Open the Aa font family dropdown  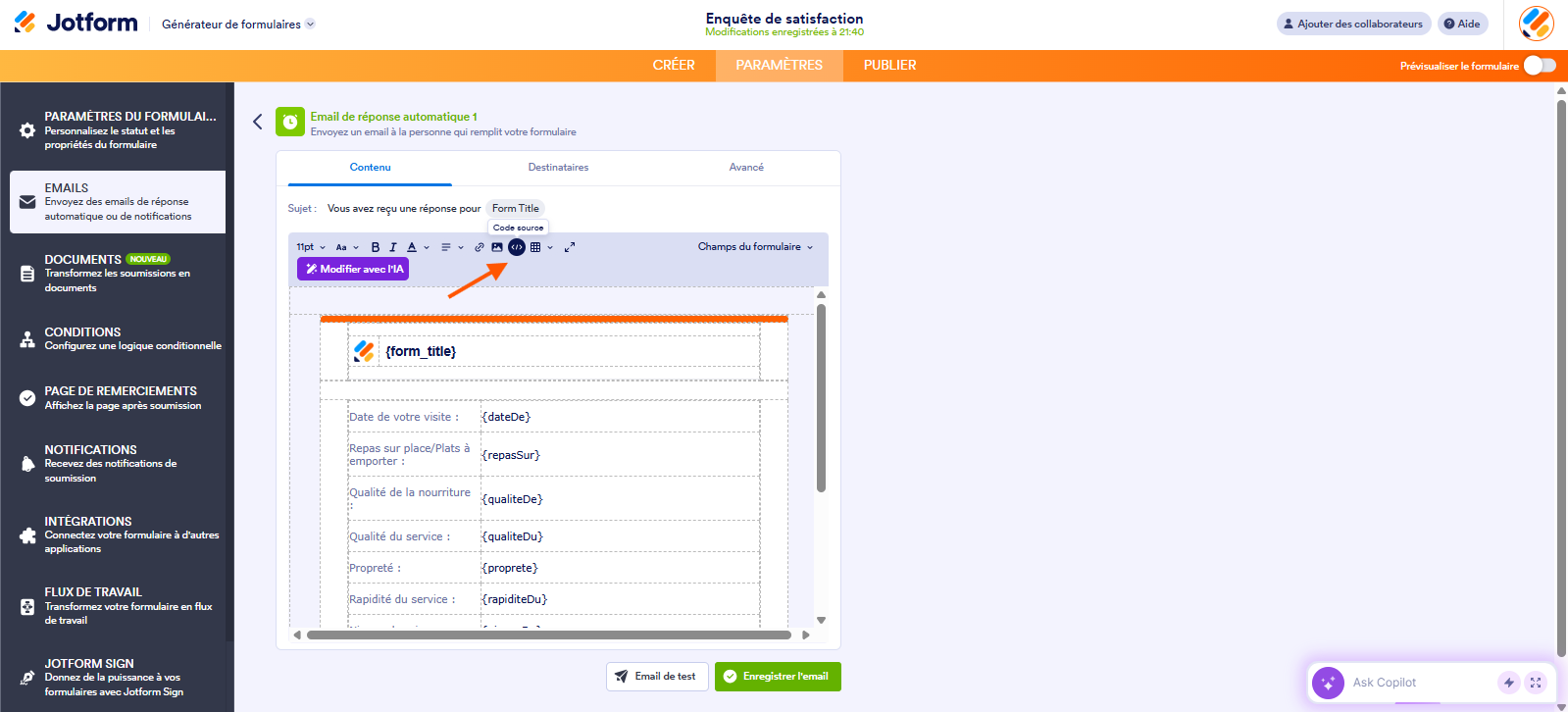347,247
